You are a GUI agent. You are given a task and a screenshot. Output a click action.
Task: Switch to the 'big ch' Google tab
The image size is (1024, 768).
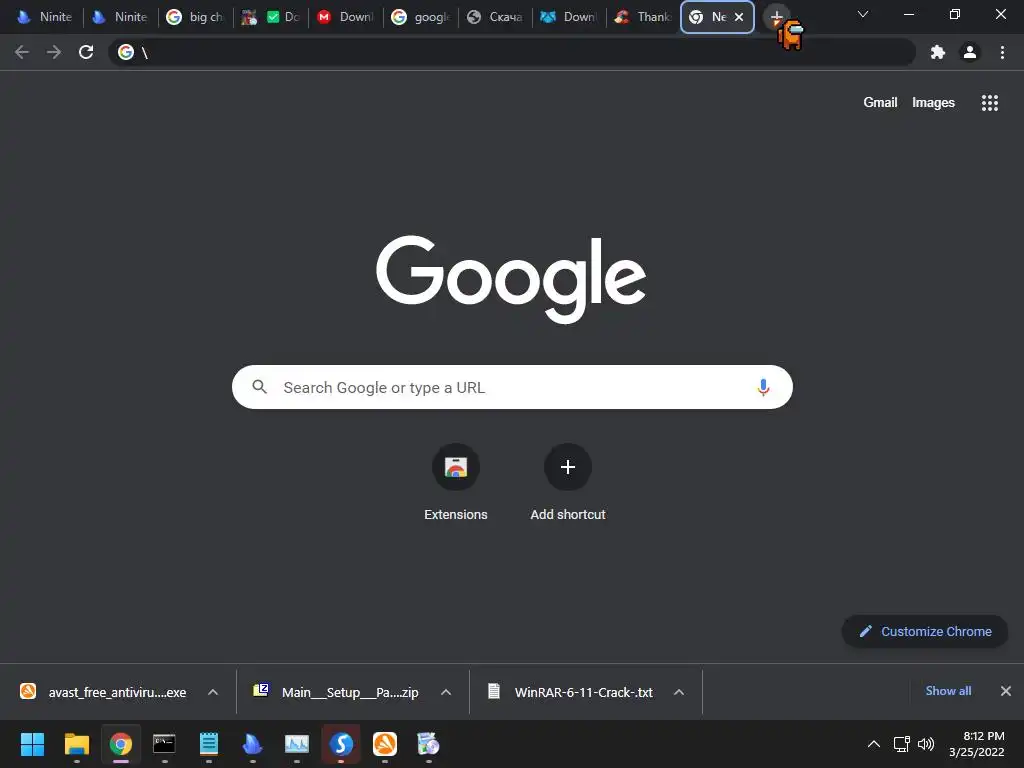coord(196,17)
